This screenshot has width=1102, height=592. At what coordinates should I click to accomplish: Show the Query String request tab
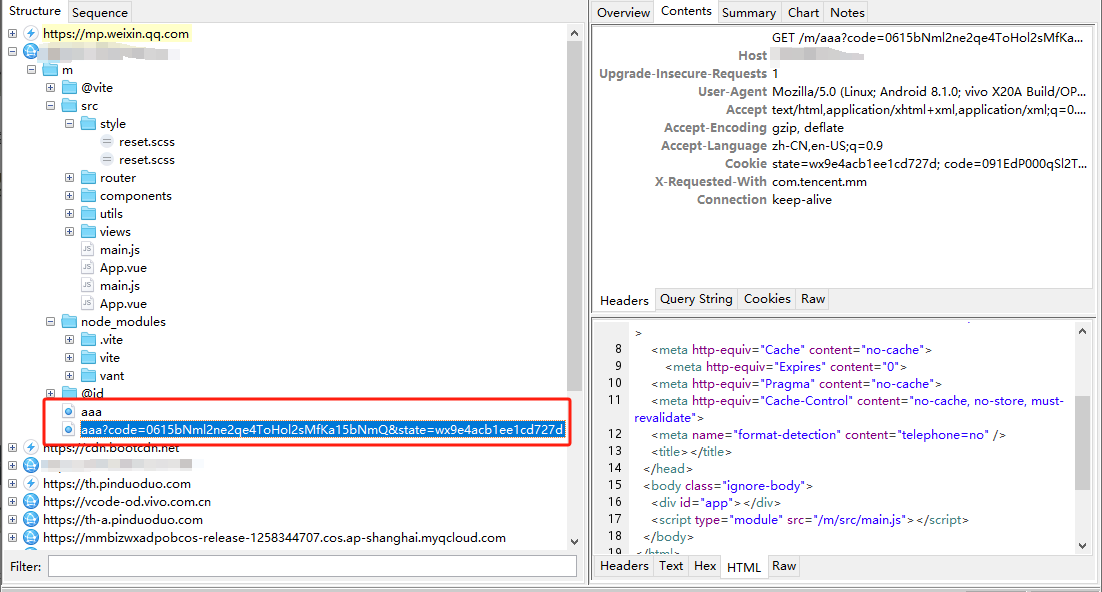(696, 299)
